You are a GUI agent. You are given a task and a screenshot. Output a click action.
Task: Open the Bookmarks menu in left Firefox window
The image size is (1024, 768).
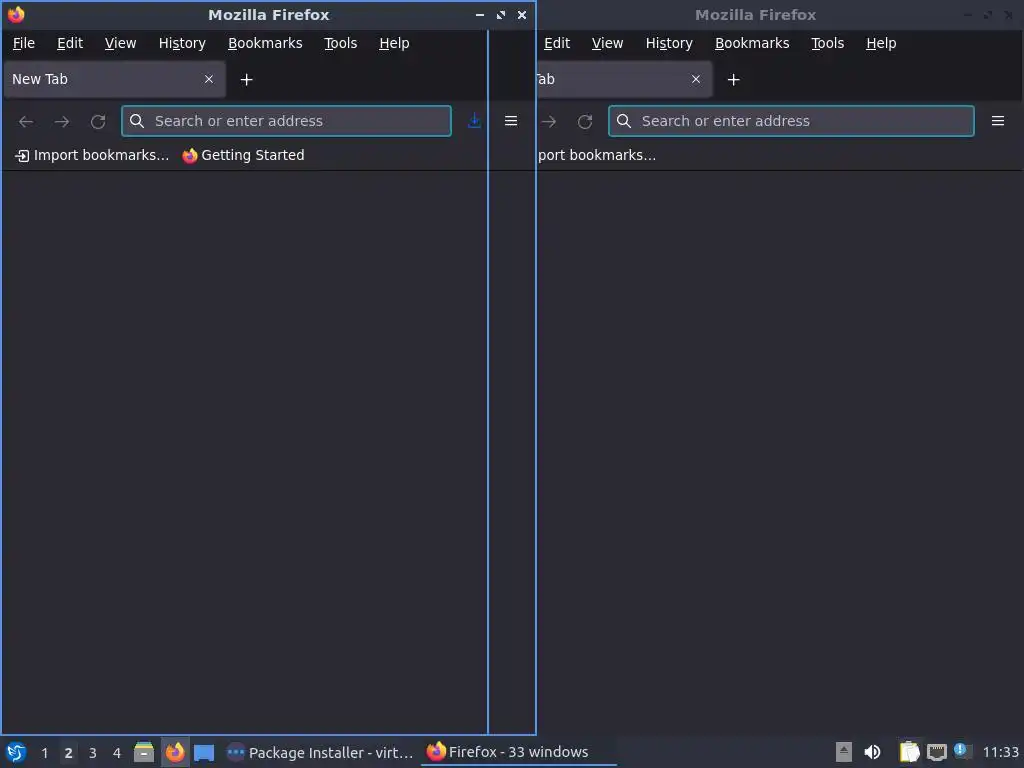[265, 43]
